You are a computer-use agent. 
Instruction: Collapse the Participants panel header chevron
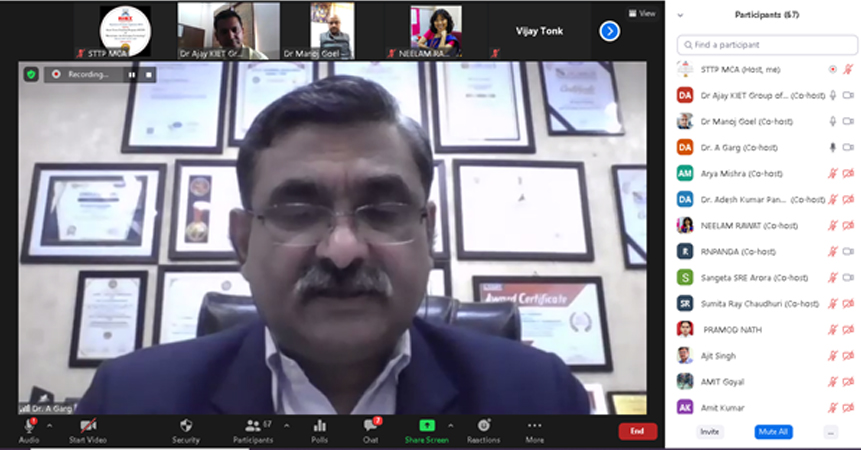pyautogui.click(x=681, y=15)
